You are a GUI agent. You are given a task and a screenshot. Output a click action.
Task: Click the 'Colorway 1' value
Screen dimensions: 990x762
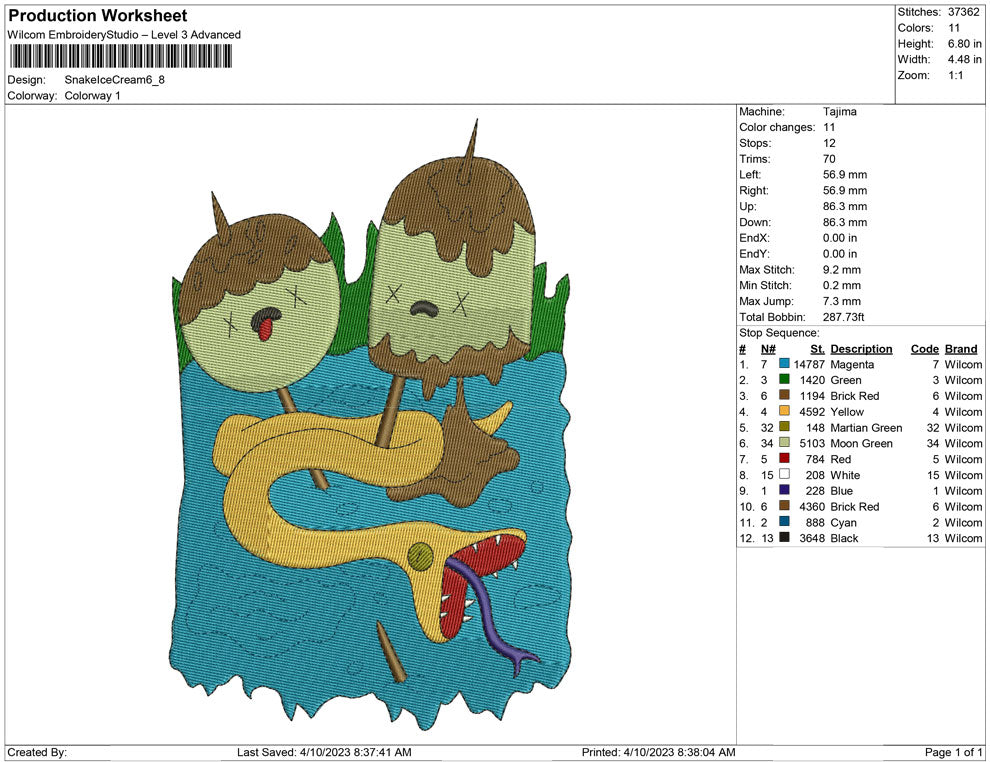pyautogui.click(x=92, y=95)
